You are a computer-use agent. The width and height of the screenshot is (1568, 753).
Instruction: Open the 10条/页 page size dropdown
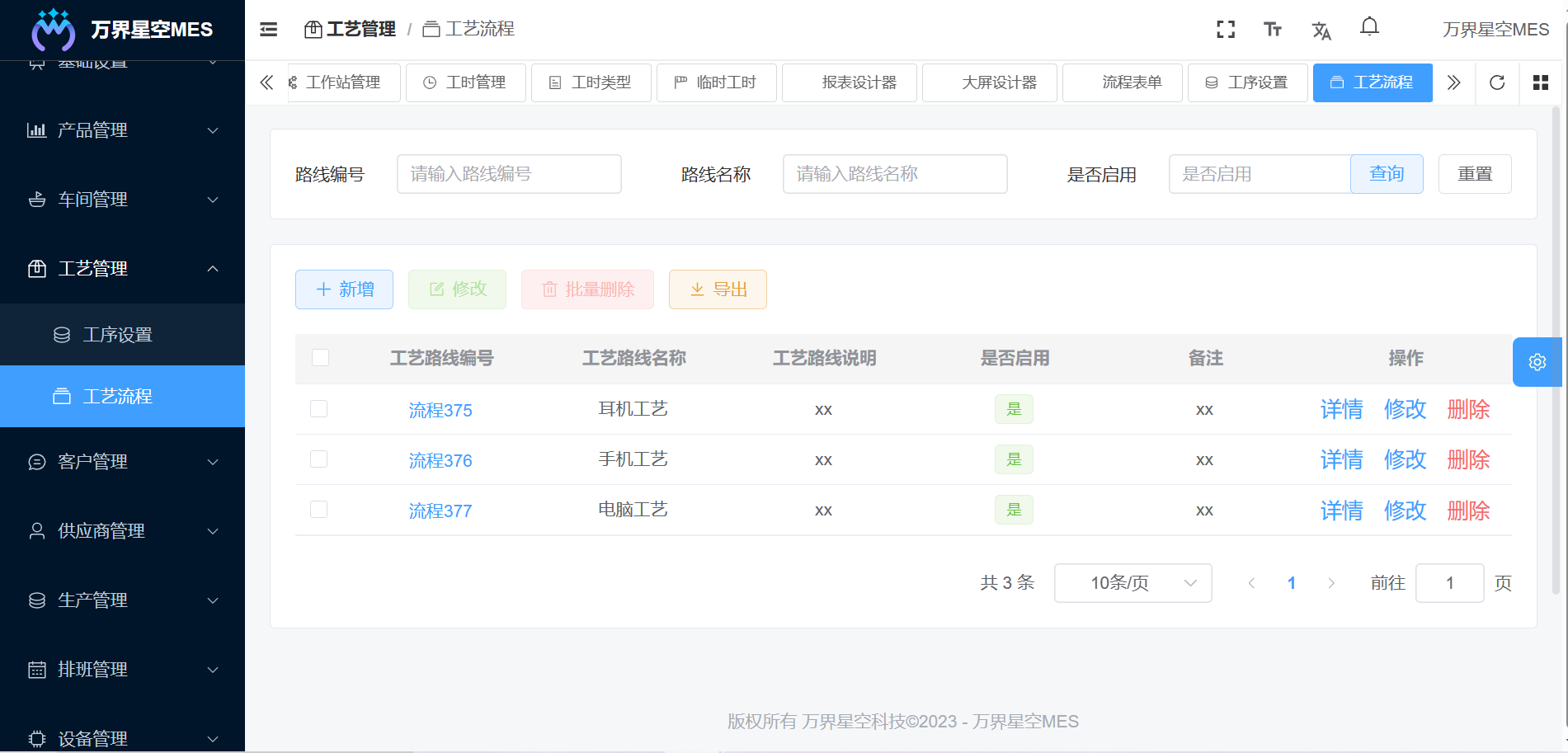[1132, 583]
